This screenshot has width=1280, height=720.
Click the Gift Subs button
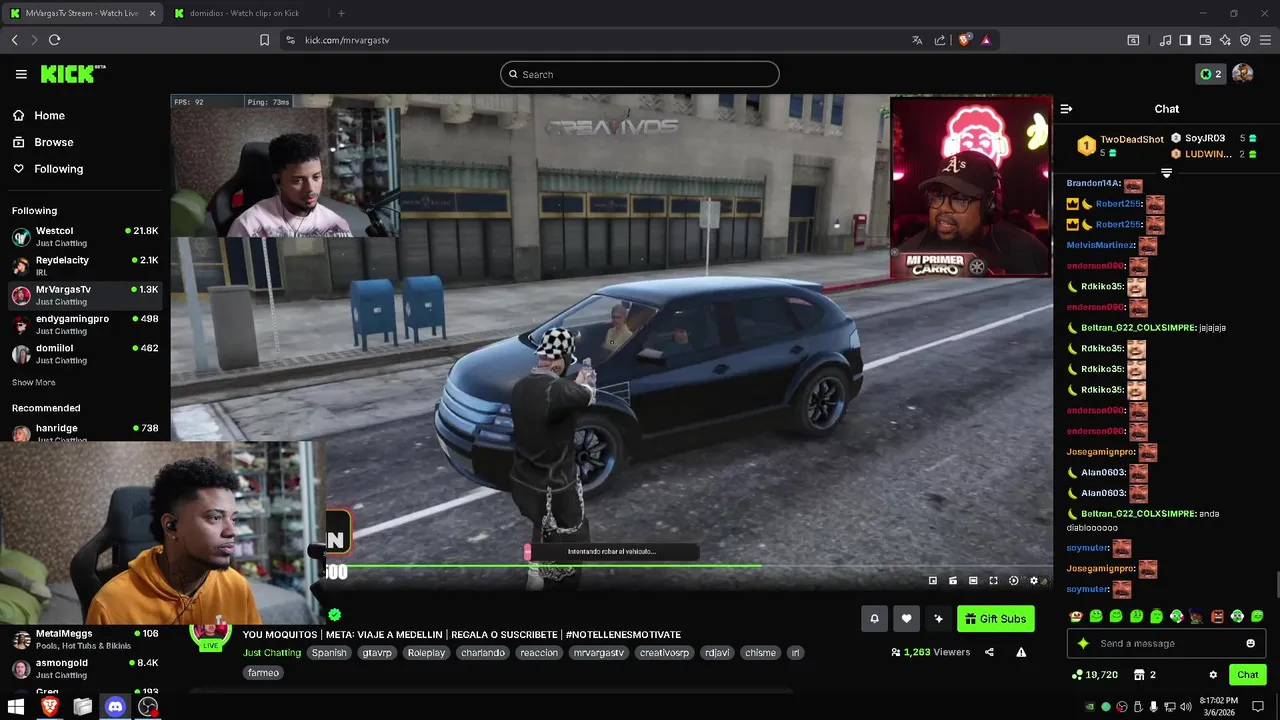click(995, 619)
